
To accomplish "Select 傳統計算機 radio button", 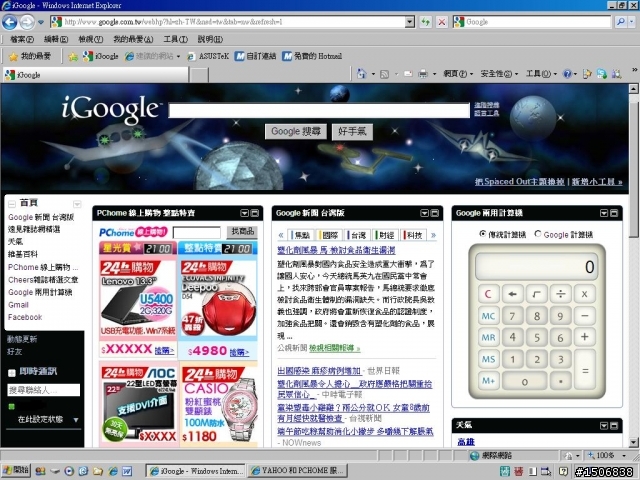I will tap(483, 234).
